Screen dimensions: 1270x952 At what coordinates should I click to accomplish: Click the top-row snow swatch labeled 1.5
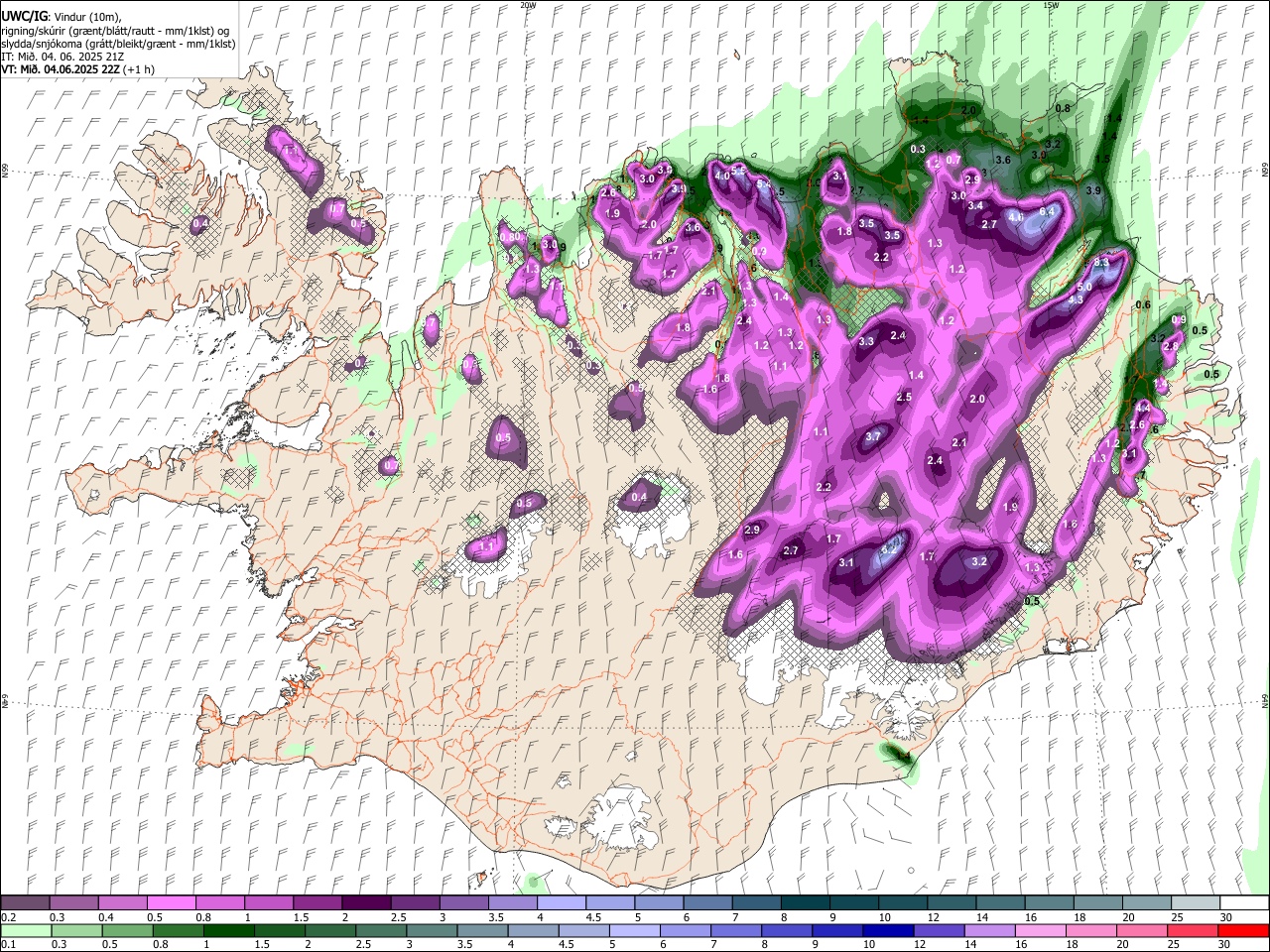[317, 903]
